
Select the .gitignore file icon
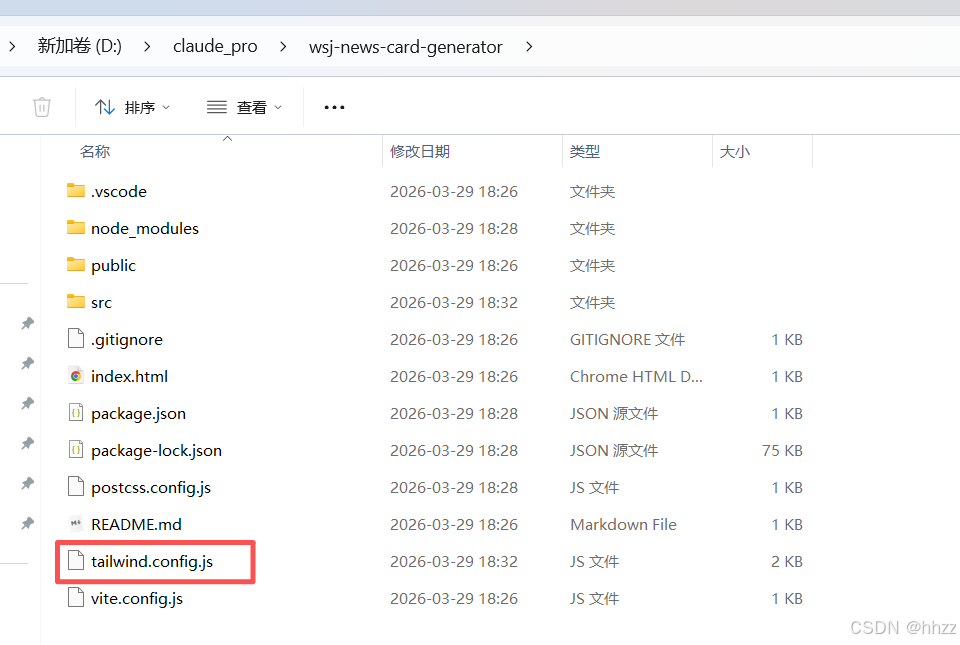pos(76,338)
